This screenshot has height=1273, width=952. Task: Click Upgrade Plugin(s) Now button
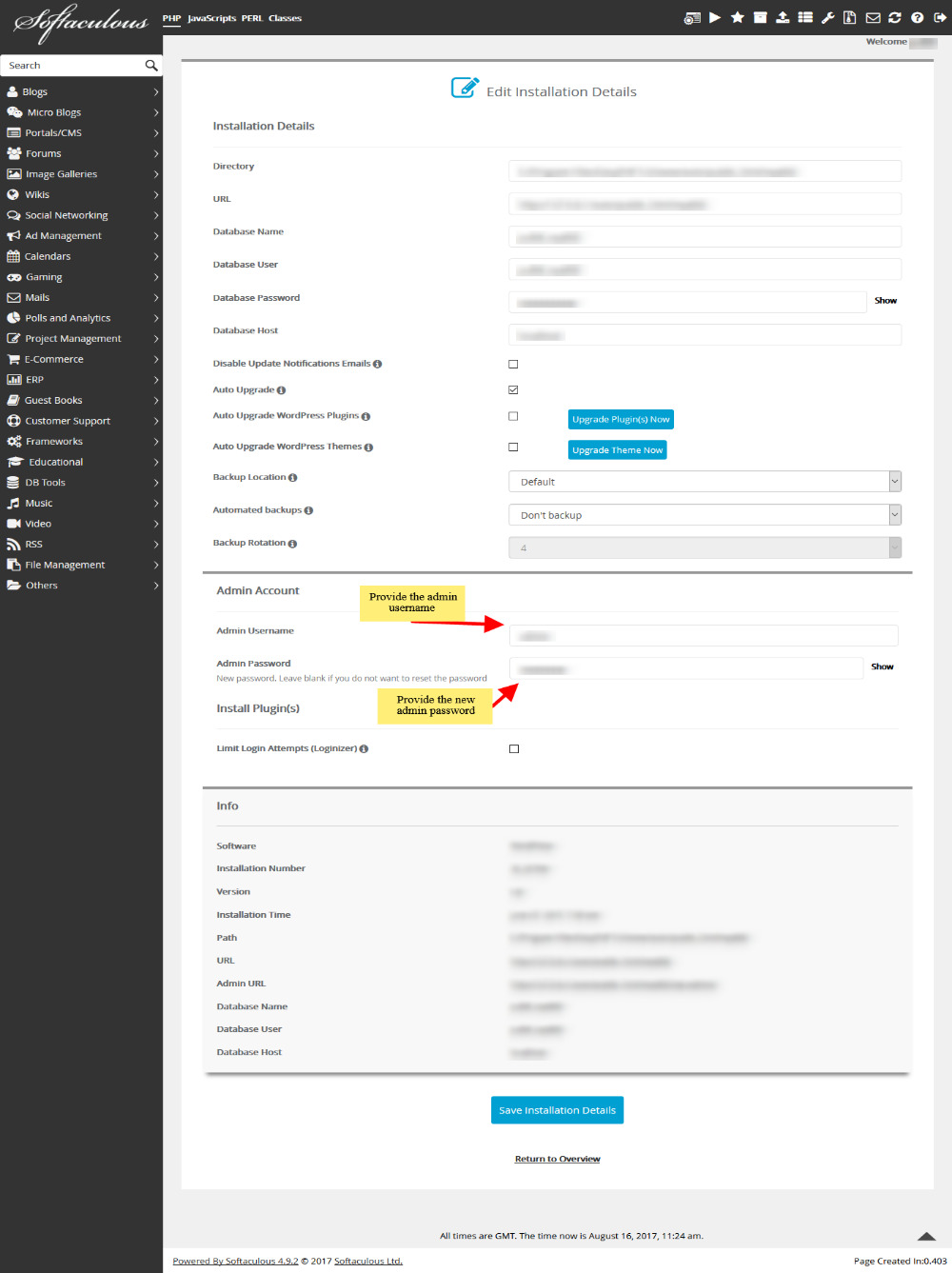(621, 420)
